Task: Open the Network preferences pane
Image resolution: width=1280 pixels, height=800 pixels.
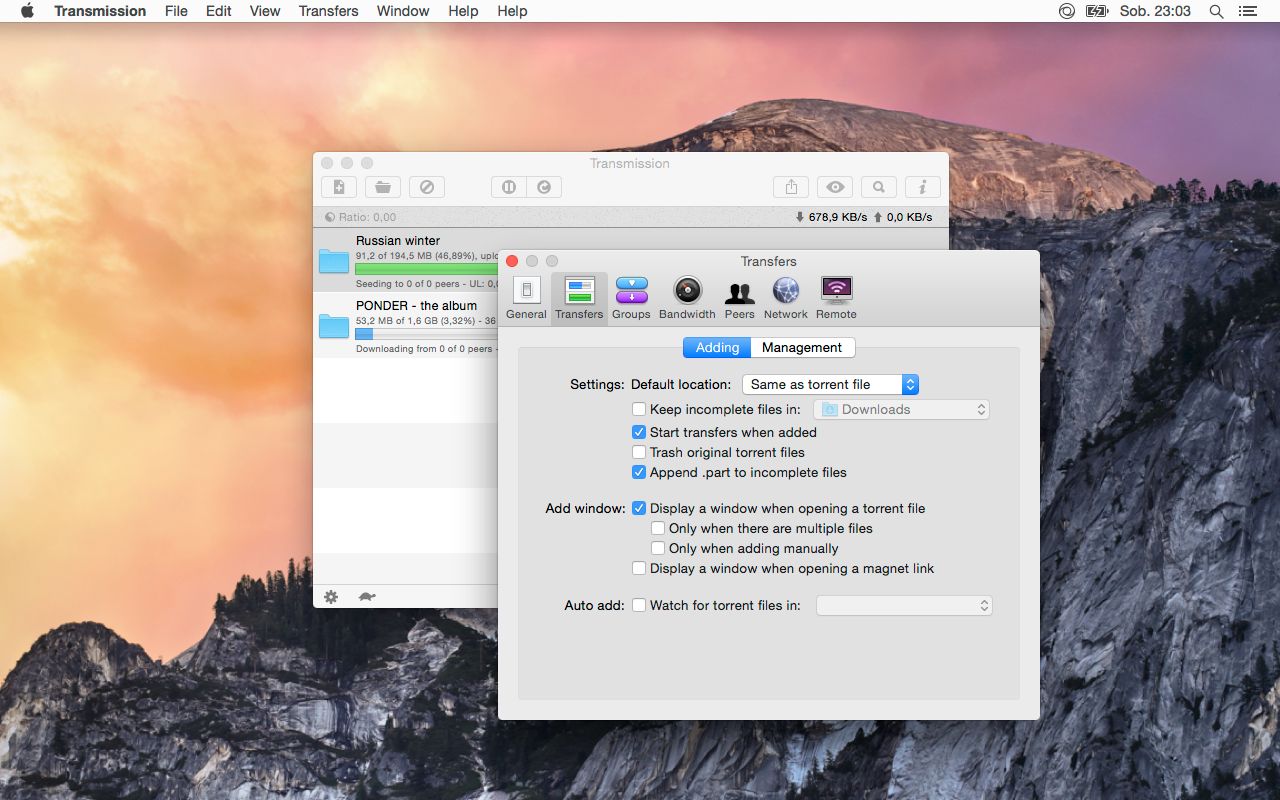Action: pyautogui.click(x=785, y=298)
